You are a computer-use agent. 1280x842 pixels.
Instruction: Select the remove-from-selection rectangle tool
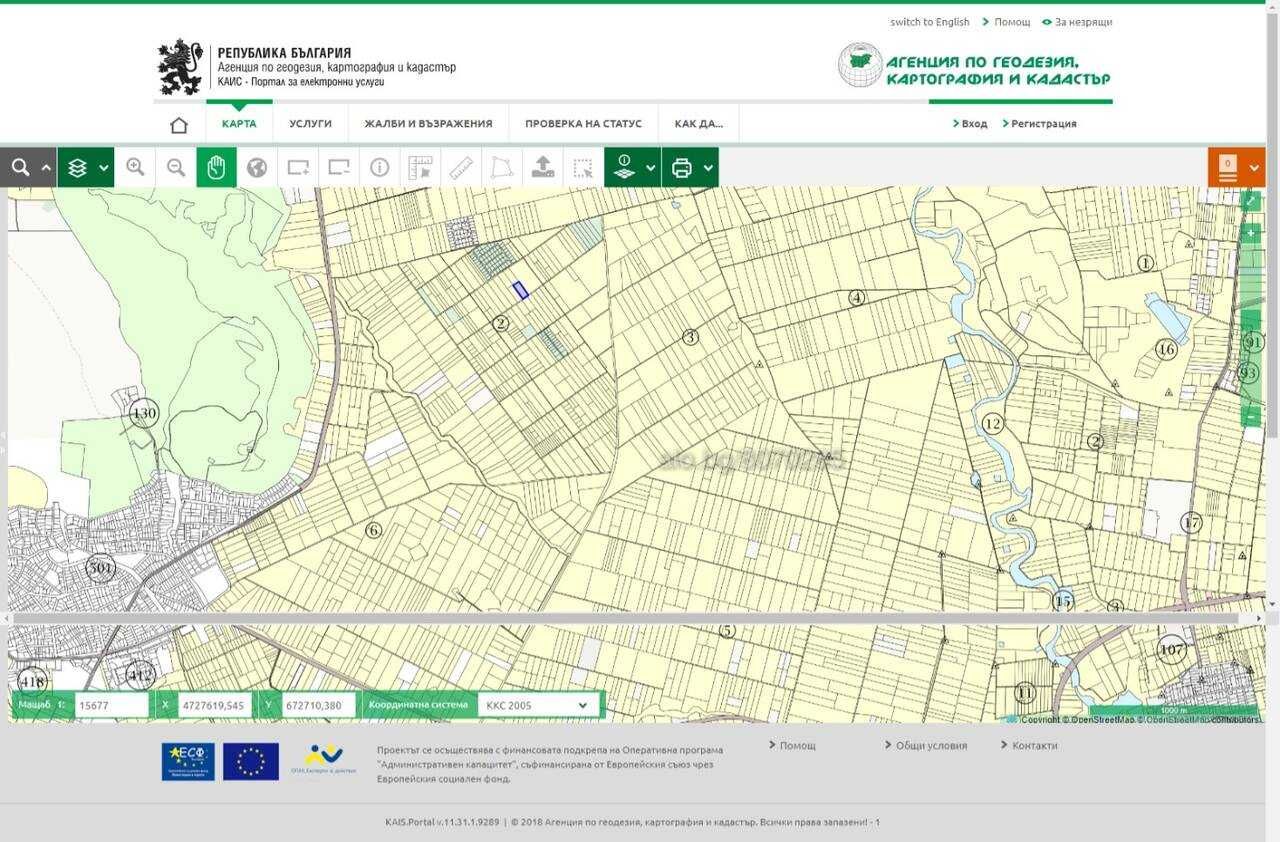click(339, 168)
